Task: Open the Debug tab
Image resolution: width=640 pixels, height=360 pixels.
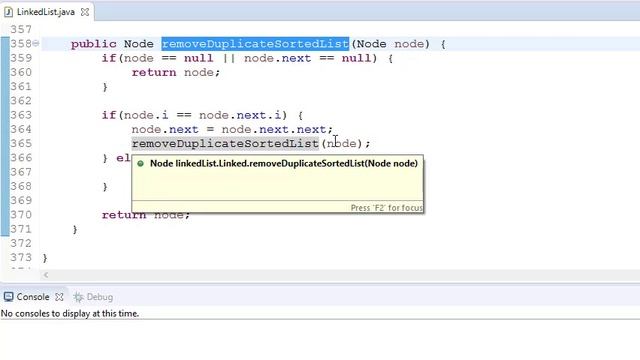Action: (x=100, y=297)
